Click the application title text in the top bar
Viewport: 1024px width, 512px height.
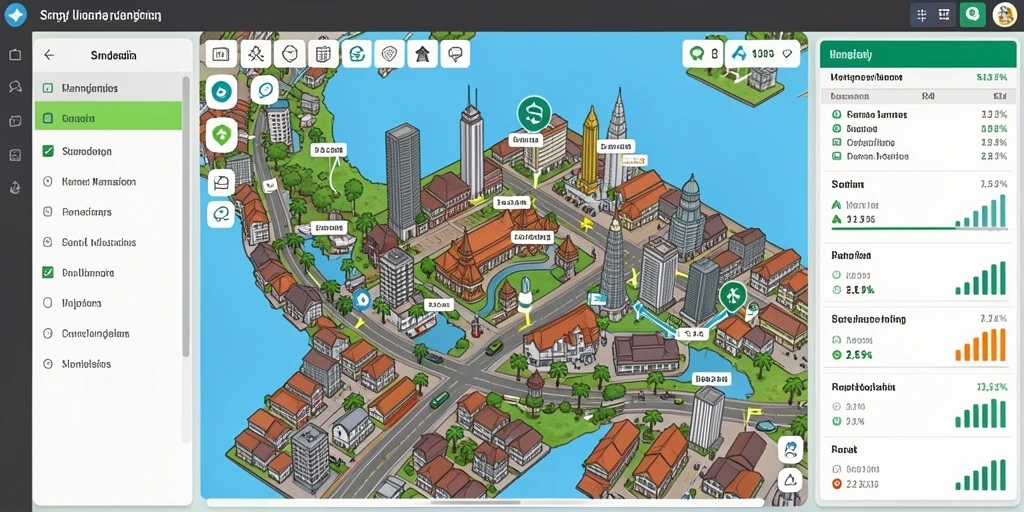pyautogui.click(x=101, y=14)
